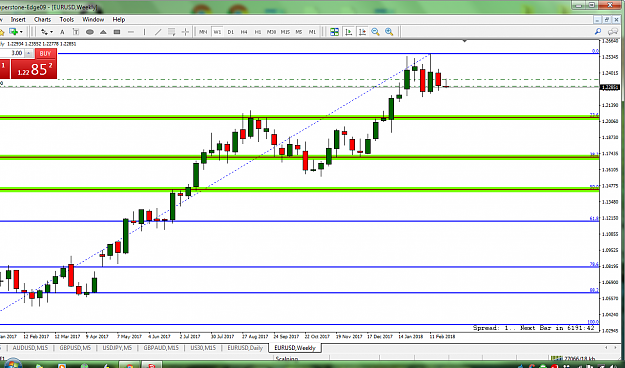This screenshot has width=625, height=368.
Task: Switch to M30 timeframe
Action: (x=271, y=32)
